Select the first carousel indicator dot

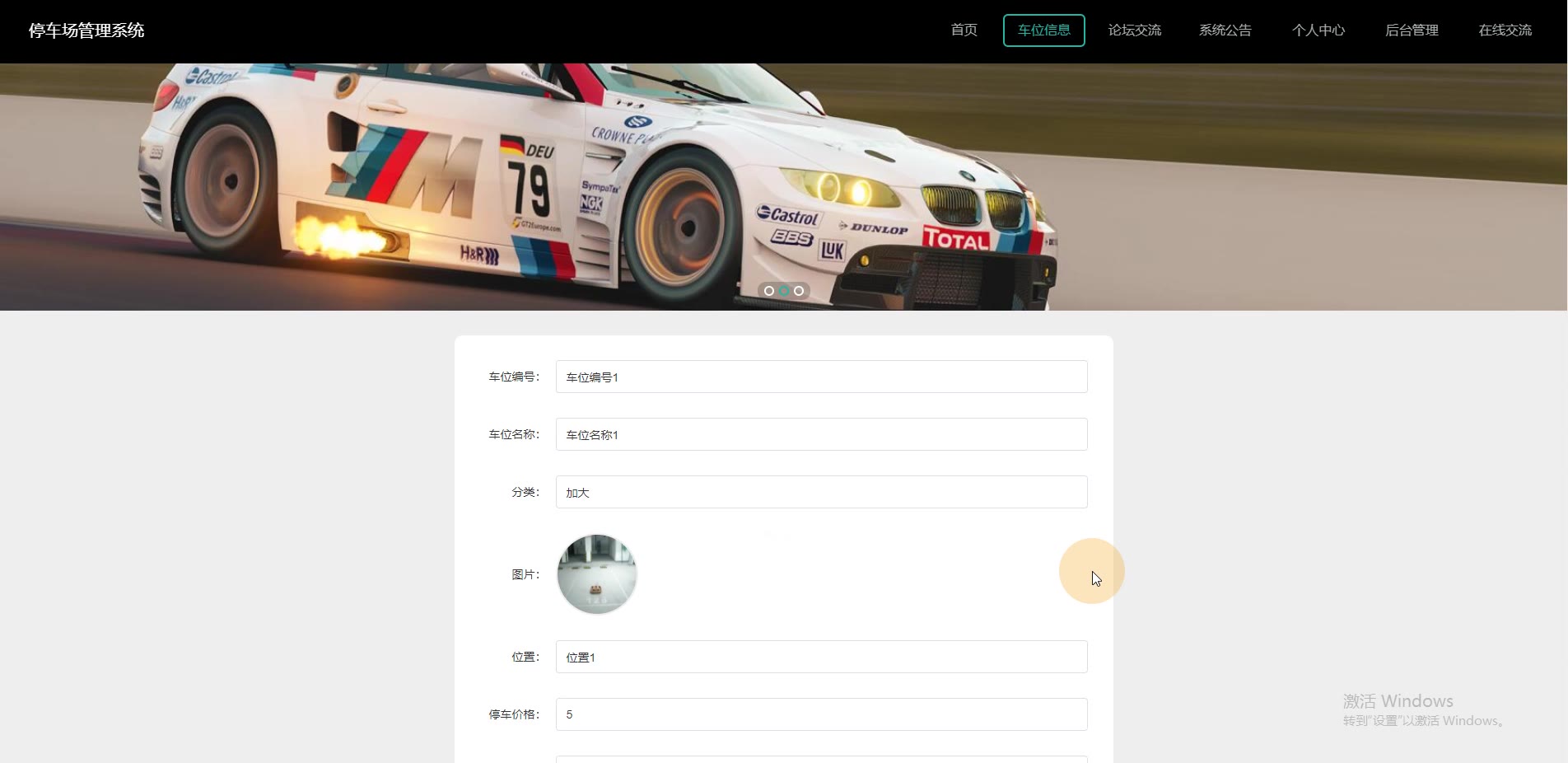point(769,291)
